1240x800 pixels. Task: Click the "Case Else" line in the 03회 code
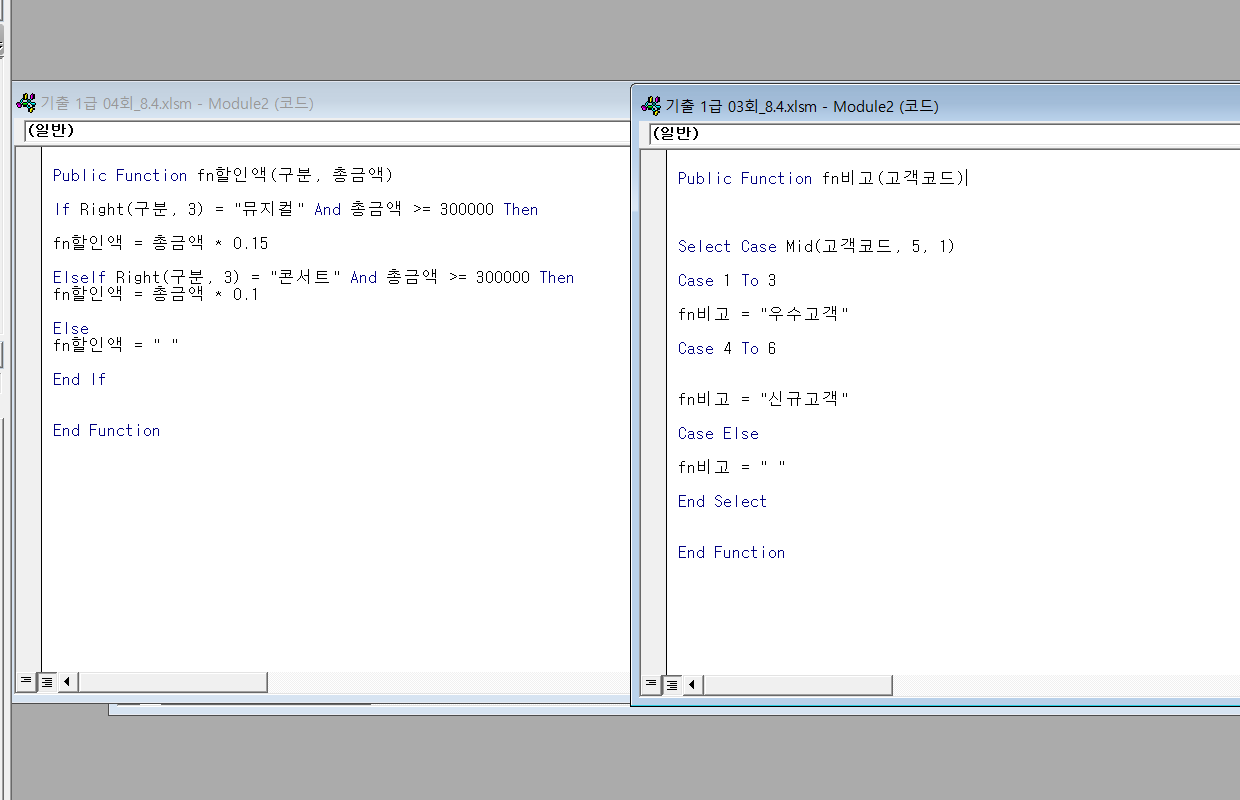718,433
